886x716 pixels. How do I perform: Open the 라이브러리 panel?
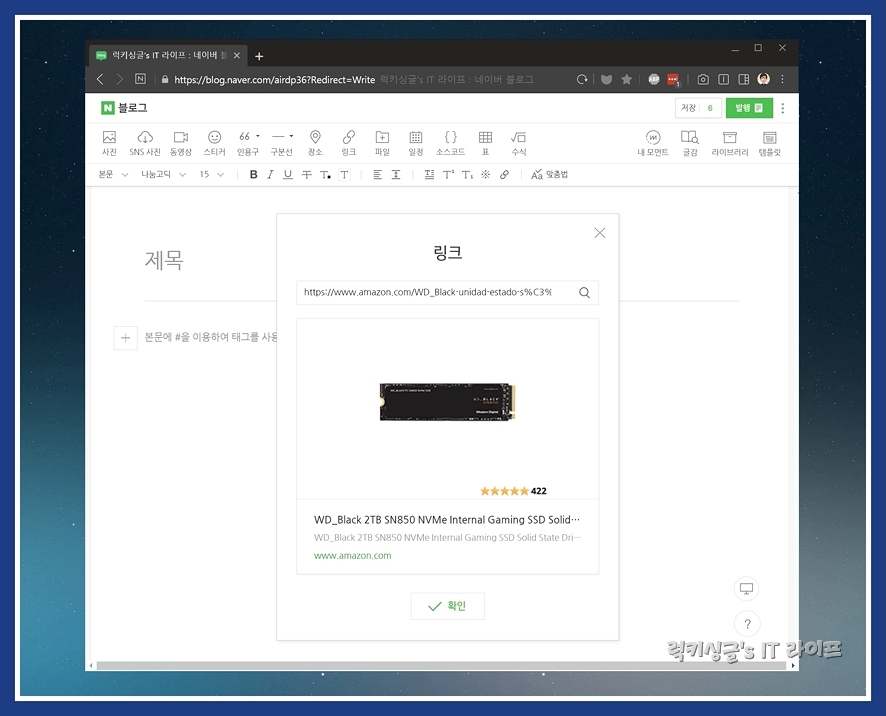point(729,143)
